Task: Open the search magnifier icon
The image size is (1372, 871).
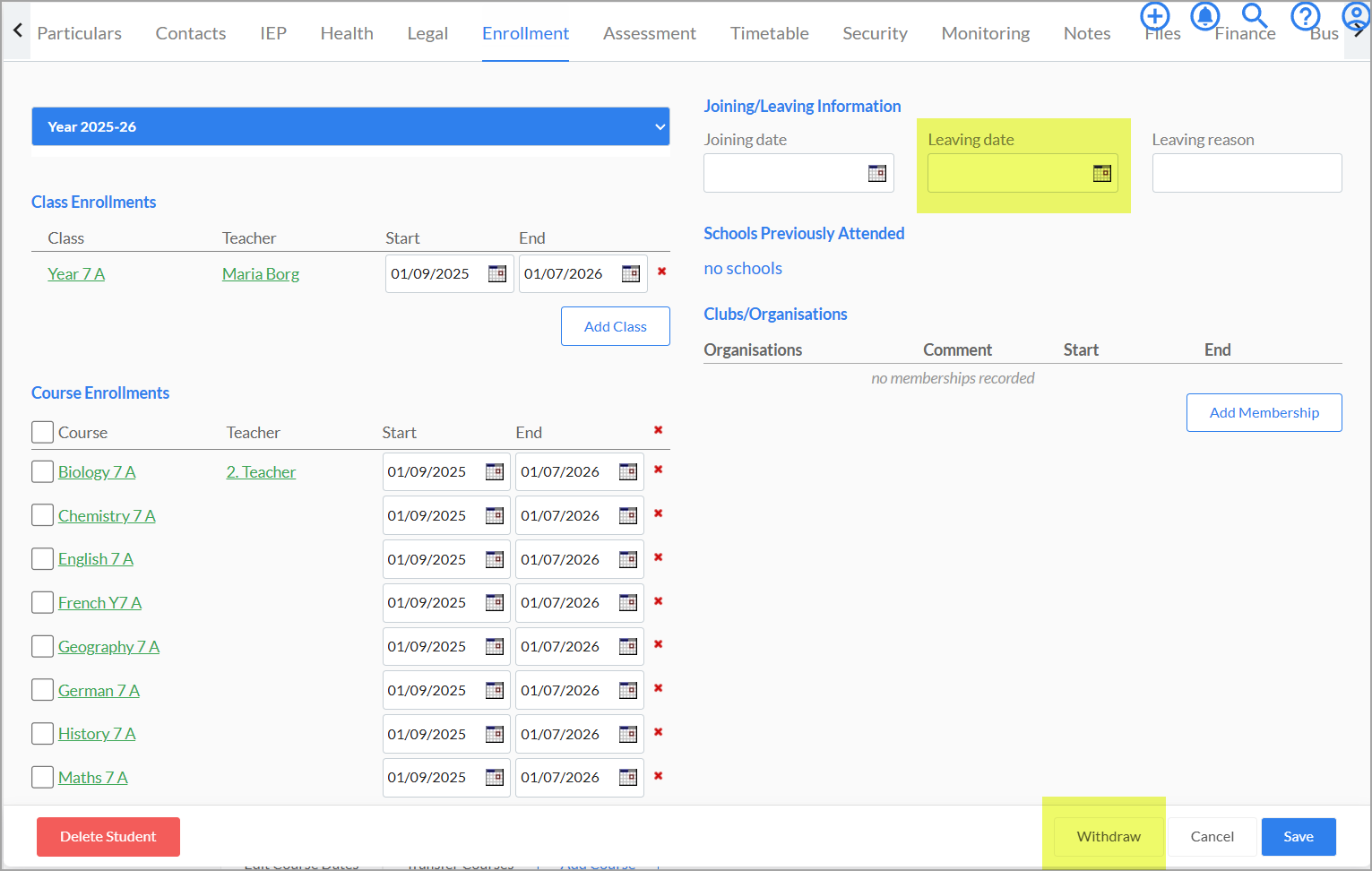Action: pyautogui.click(x=1255, y=16)
